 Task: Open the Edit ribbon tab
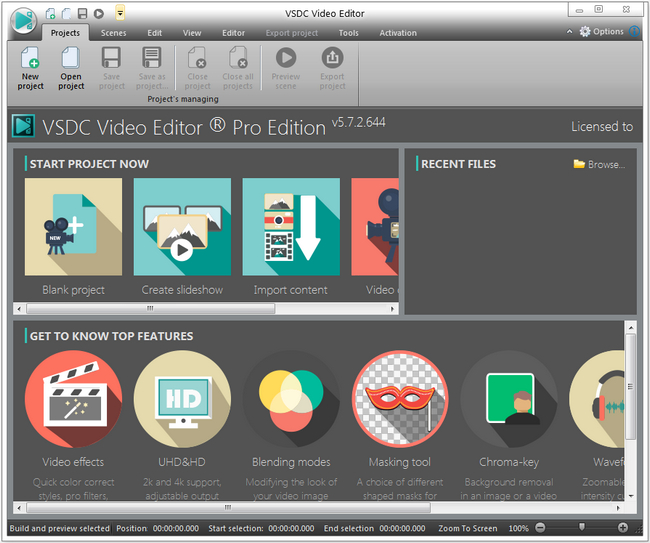point(155,33)
